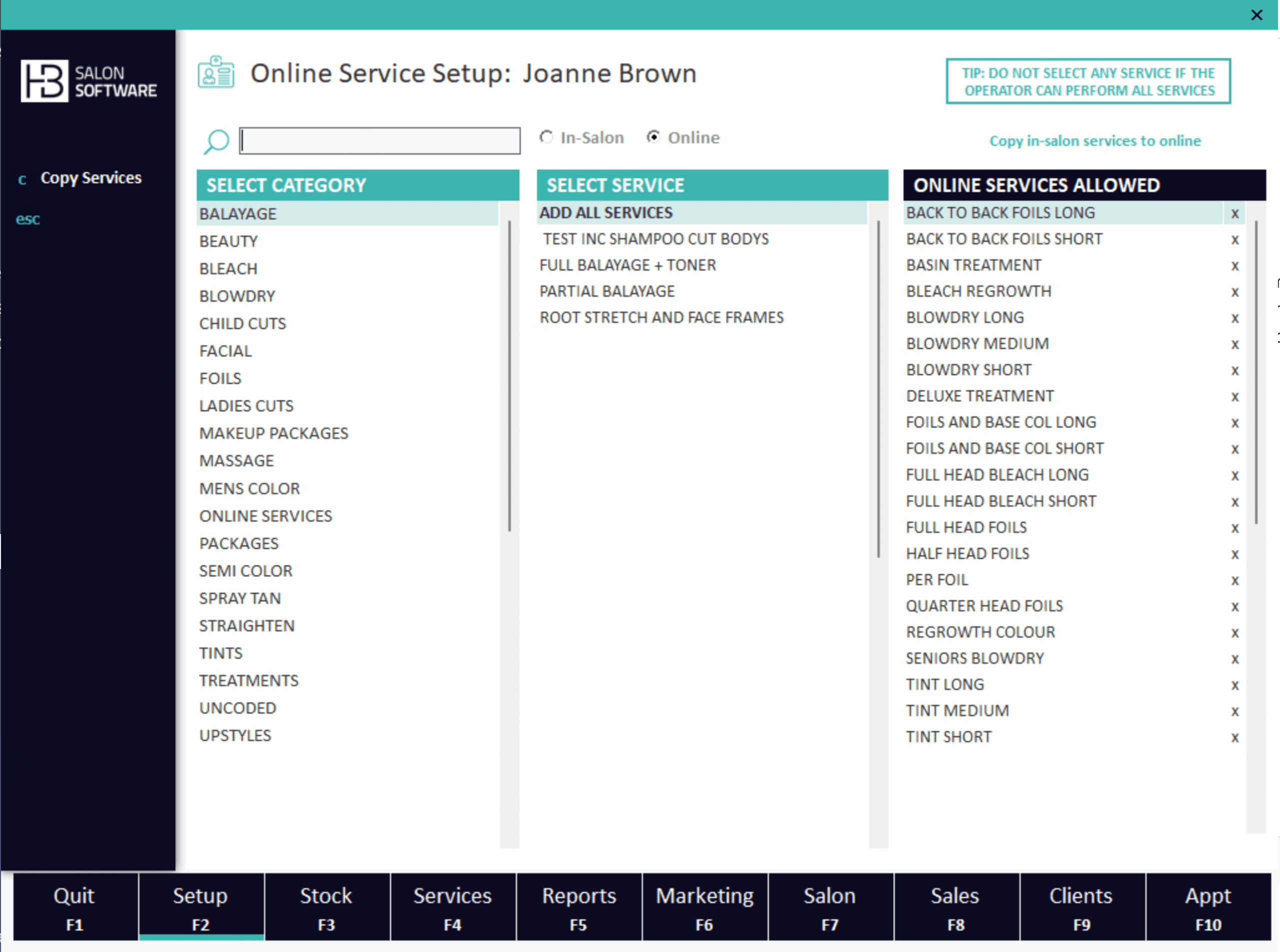This screenshot has height=952, width=1280.
Task: Click the search magnifier icon
Action: 216,141
